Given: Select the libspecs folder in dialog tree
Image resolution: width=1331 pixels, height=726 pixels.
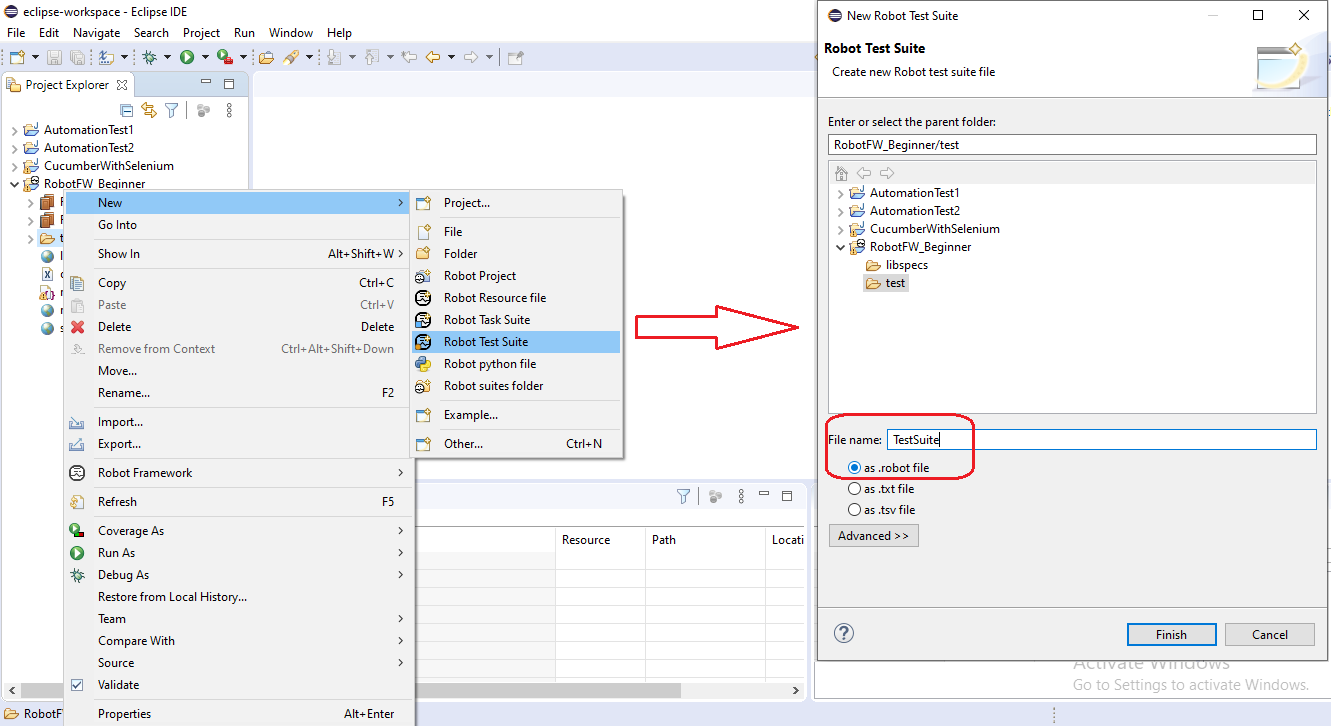Looking at the screenshot, I should pyautogui.click(x=897, y=265).
